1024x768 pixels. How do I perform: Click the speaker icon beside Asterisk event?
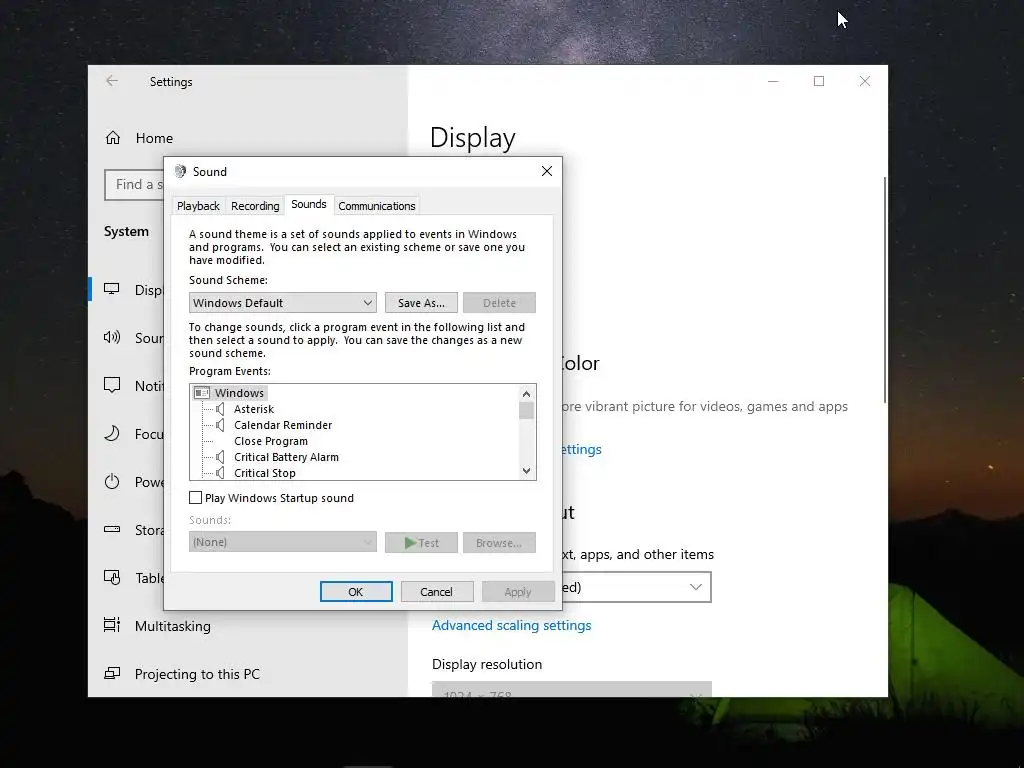[221, 409]
